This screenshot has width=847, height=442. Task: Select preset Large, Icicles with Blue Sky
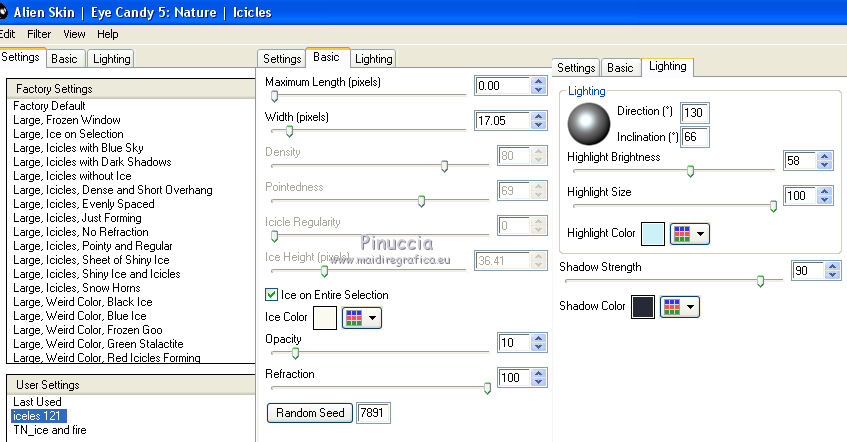pyautogui.click(x=78, y=148)
